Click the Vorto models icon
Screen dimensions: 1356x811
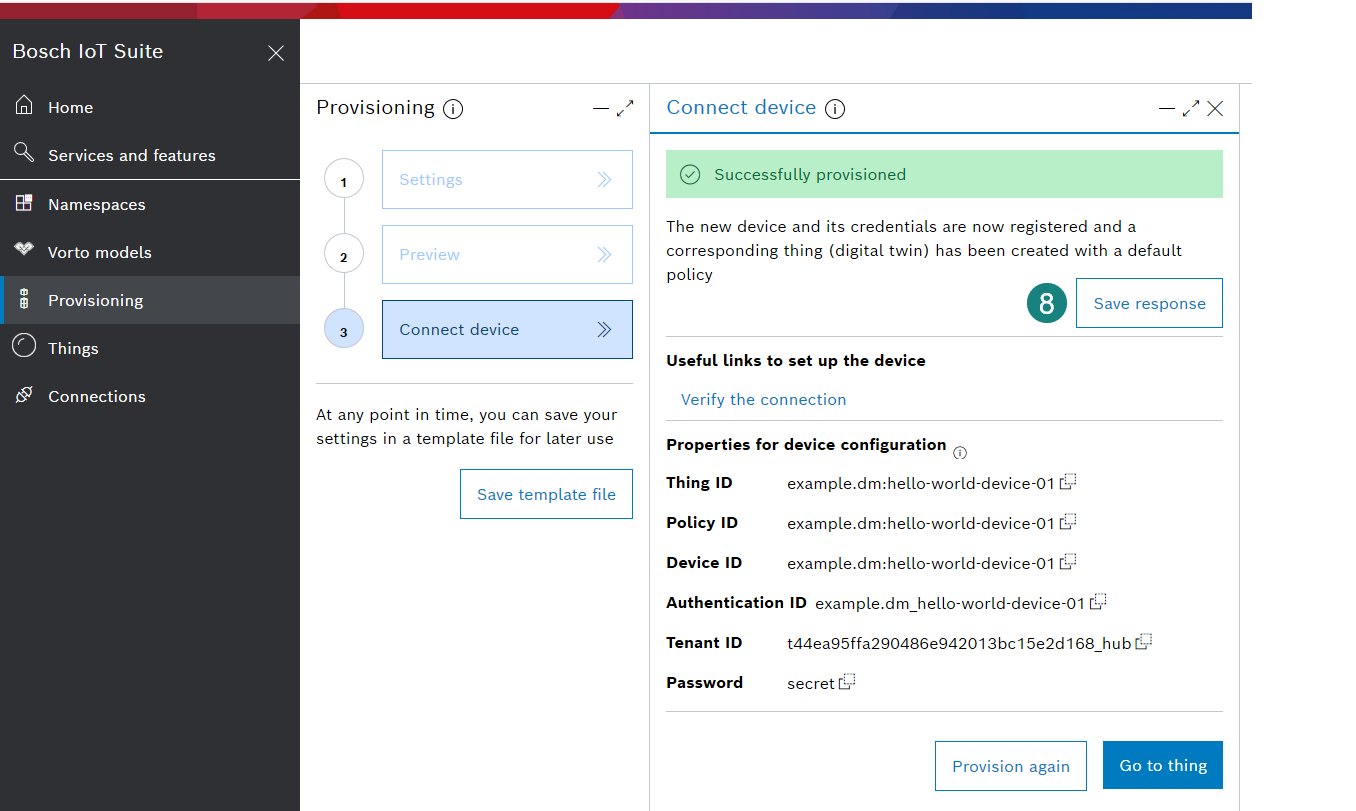[x=24, y=249]
